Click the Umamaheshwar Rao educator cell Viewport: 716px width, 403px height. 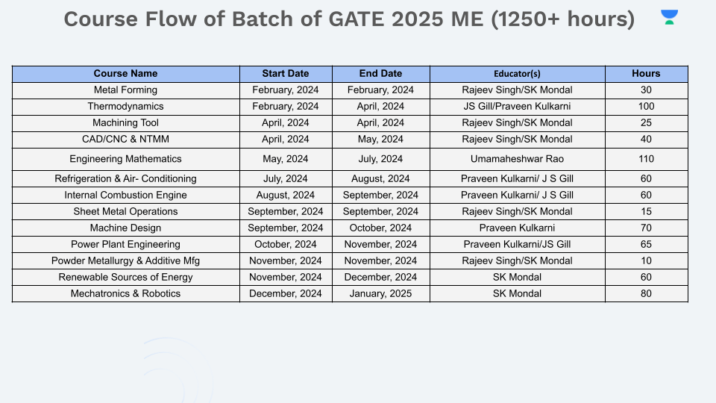pyautogui.click(x=517, y=159)
